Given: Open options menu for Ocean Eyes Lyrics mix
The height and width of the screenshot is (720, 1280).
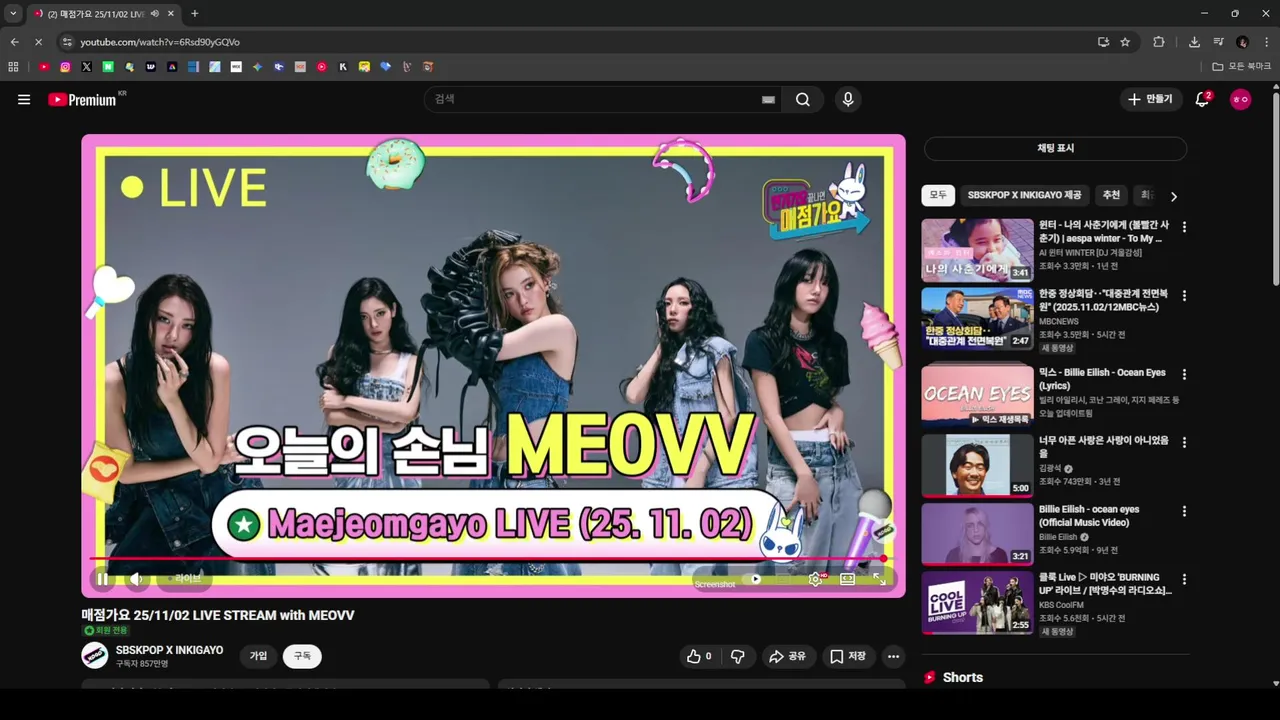Looking at the screenshot, I should pos(1184,374).
